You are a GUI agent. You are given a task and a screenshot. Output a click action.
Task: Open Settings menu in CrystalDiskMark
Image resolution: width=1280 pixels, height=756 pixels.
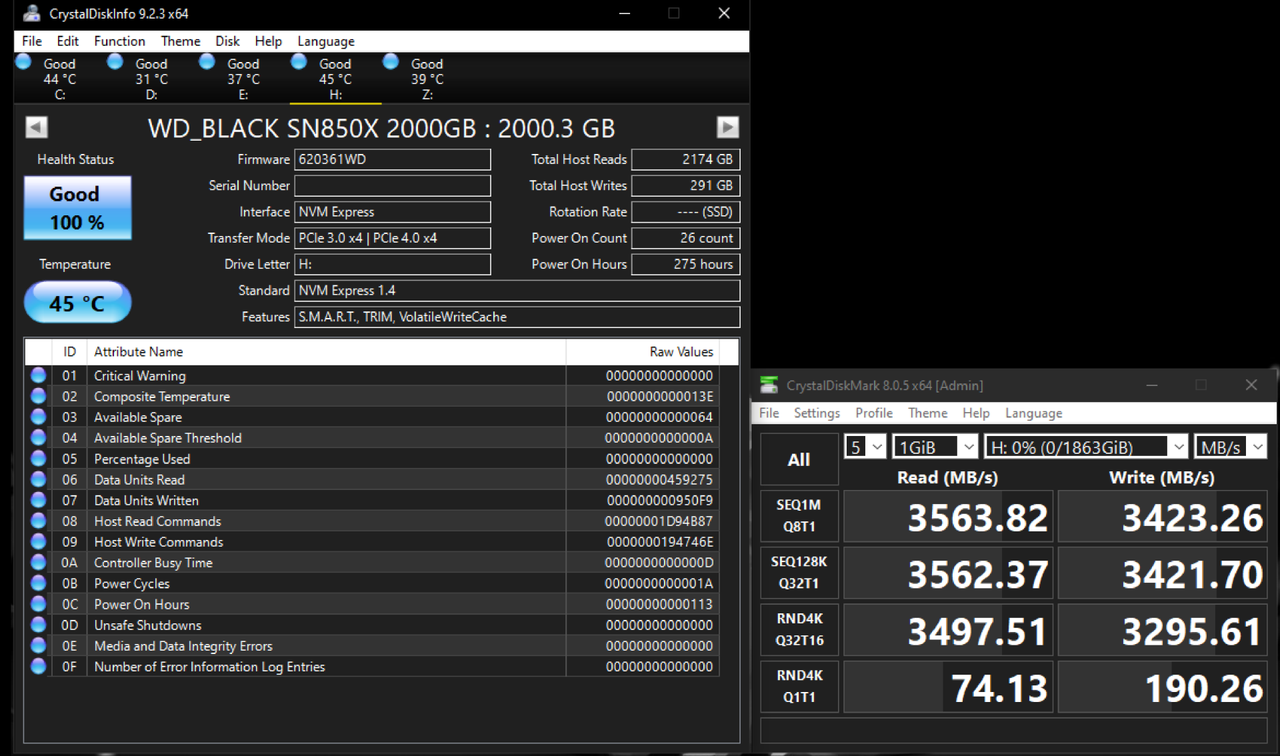[x=817, y=413]
